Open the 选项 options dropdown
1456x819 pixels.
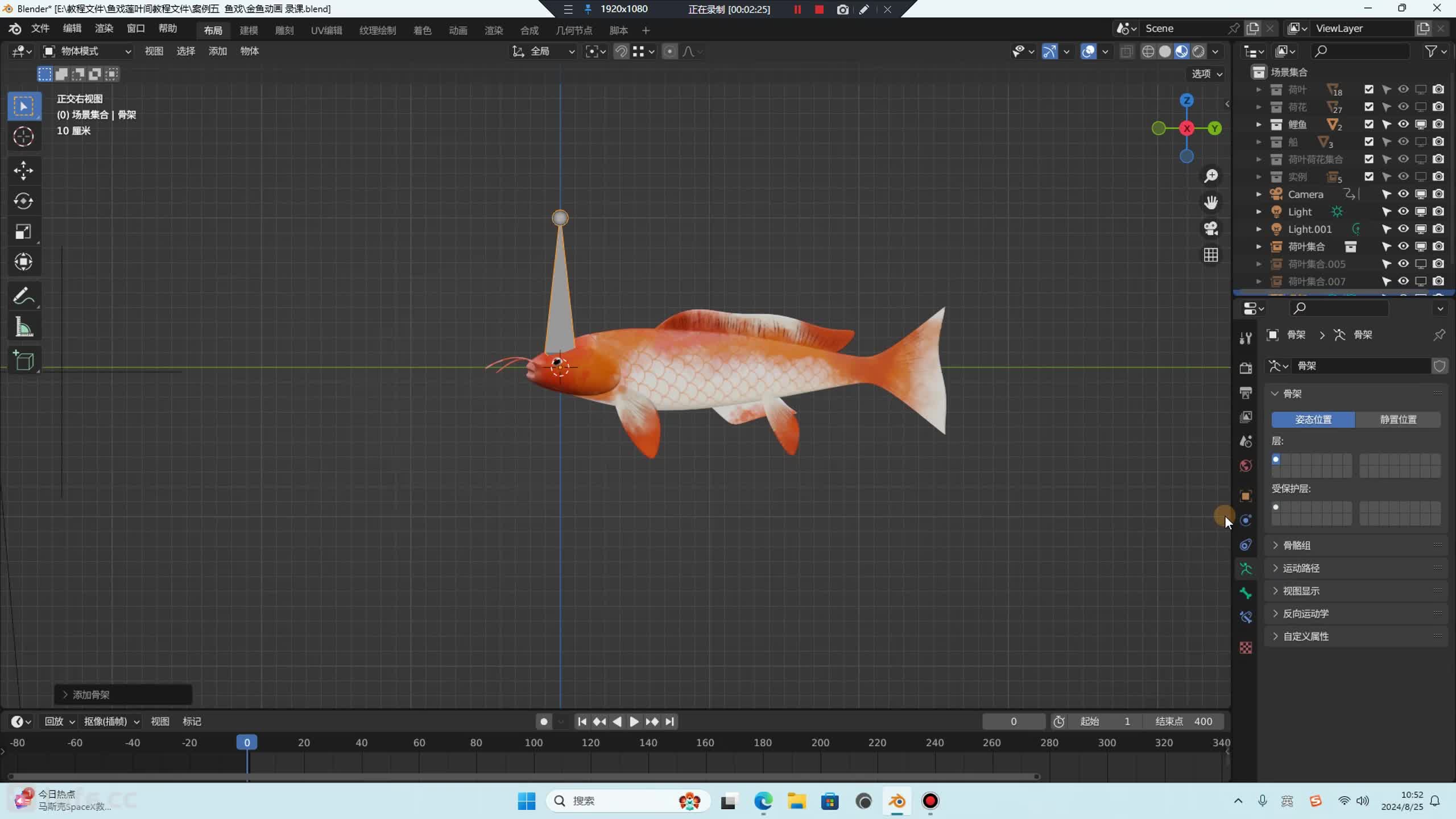[1207, 74]
